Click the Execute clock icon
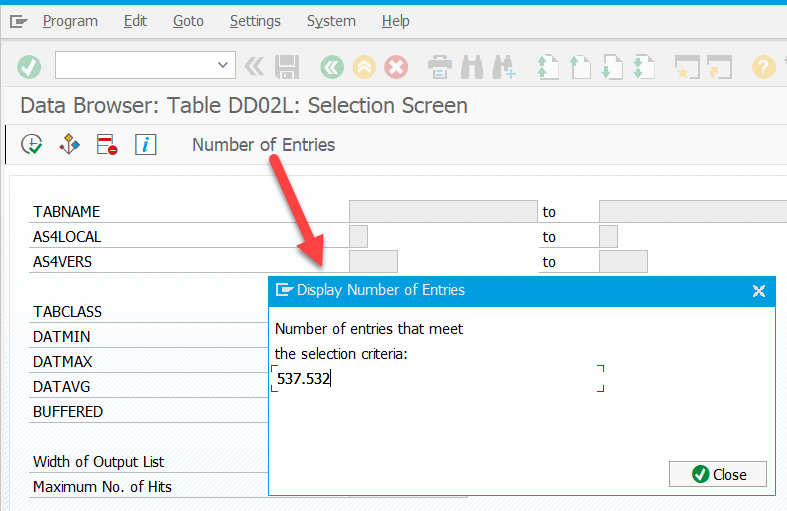This screenshot has width=787, height=511. click(32, 145)
